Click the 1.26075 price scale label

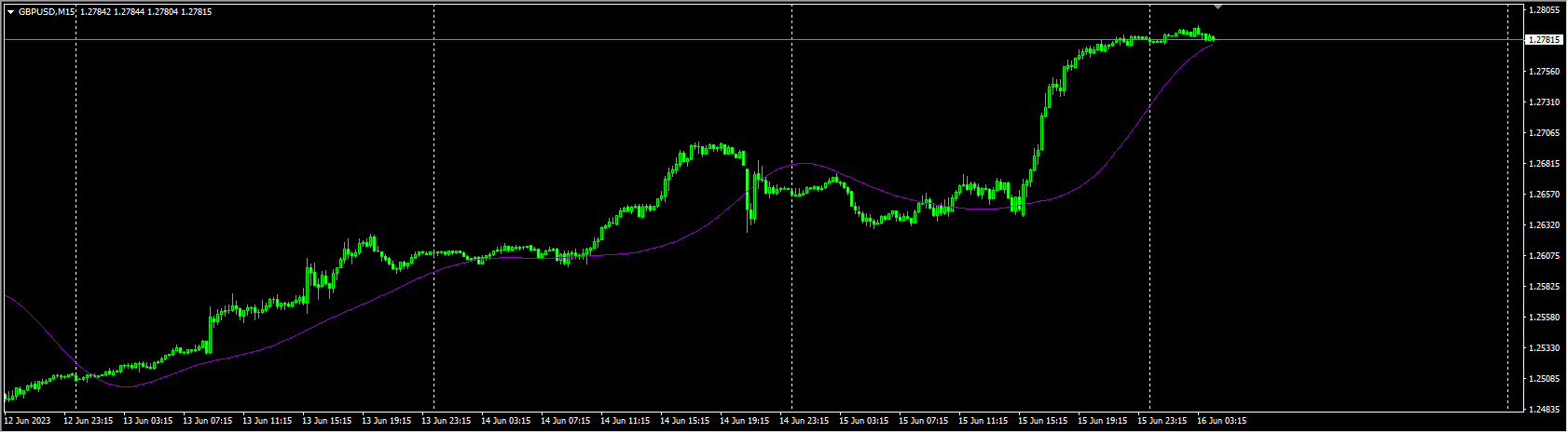pos(1544,256)
